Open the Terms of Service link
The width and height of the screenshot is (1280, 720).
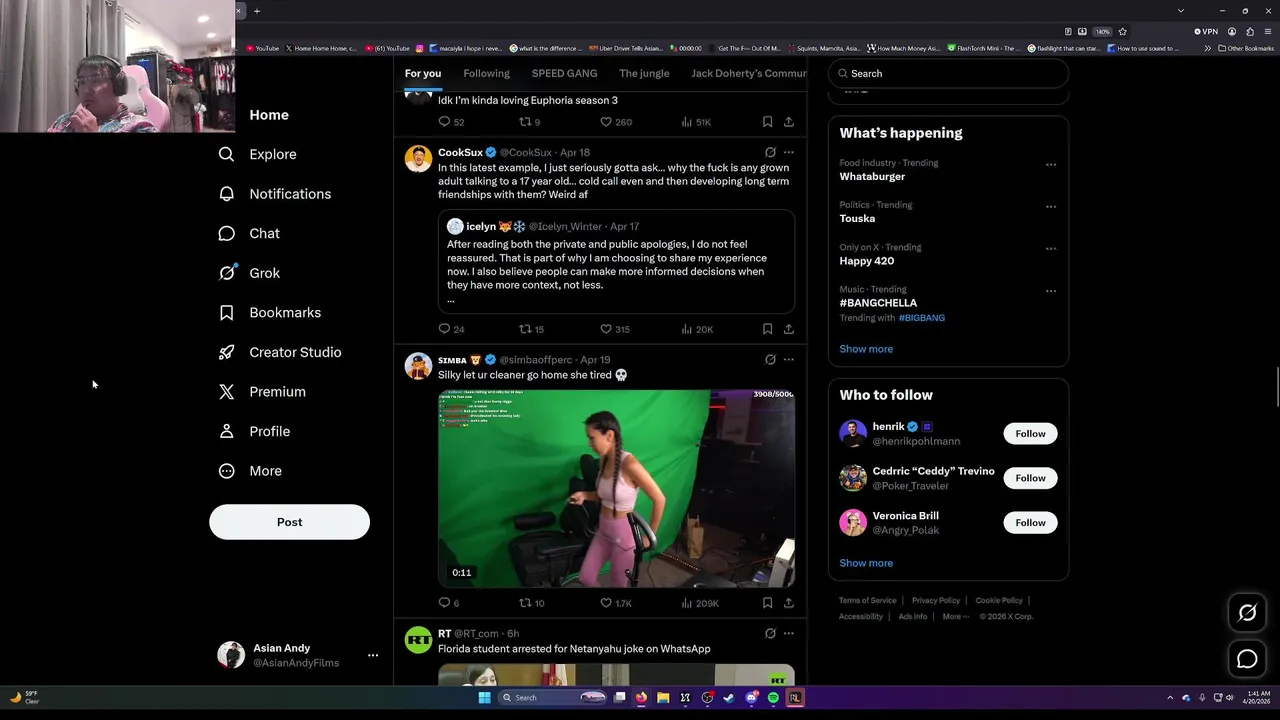(867, 600)
